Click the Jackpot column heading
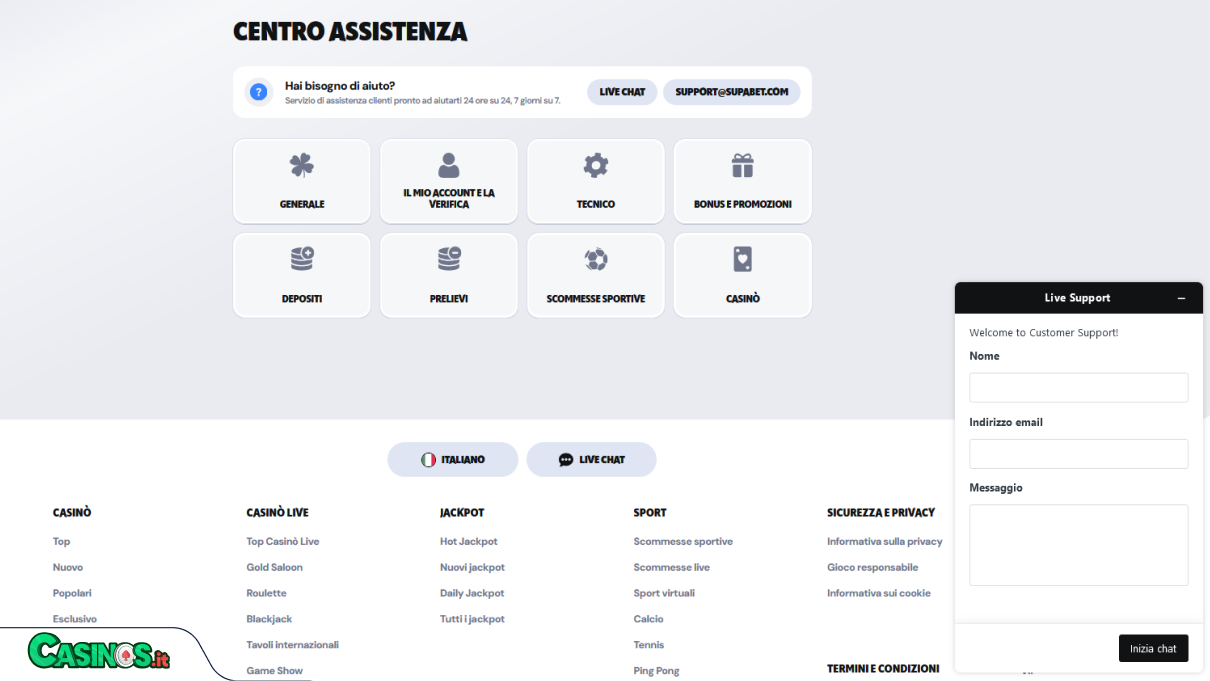Image resolution: width=1210 pixels, height=681 pixels. pyautogui.click(x=462, y=512)
